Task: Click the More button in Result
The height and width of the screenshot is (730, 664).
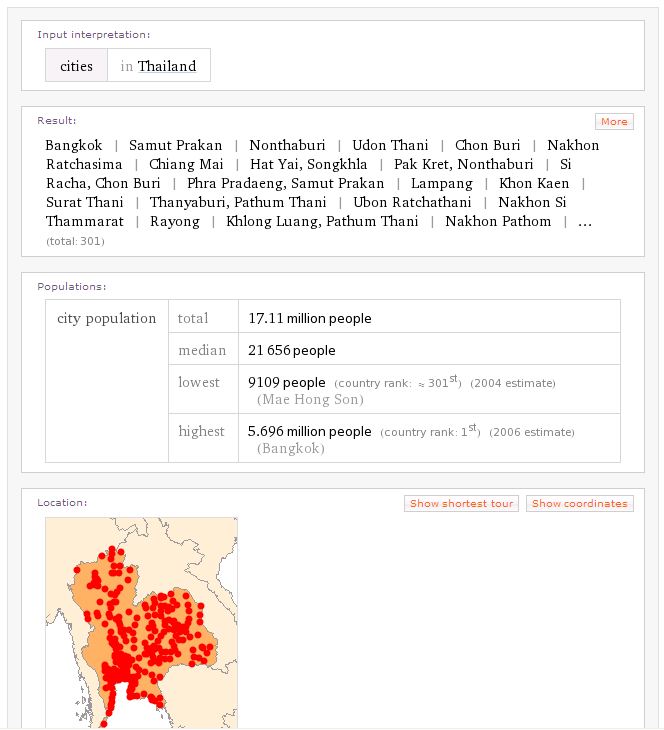Action: [x=614, y=122]
